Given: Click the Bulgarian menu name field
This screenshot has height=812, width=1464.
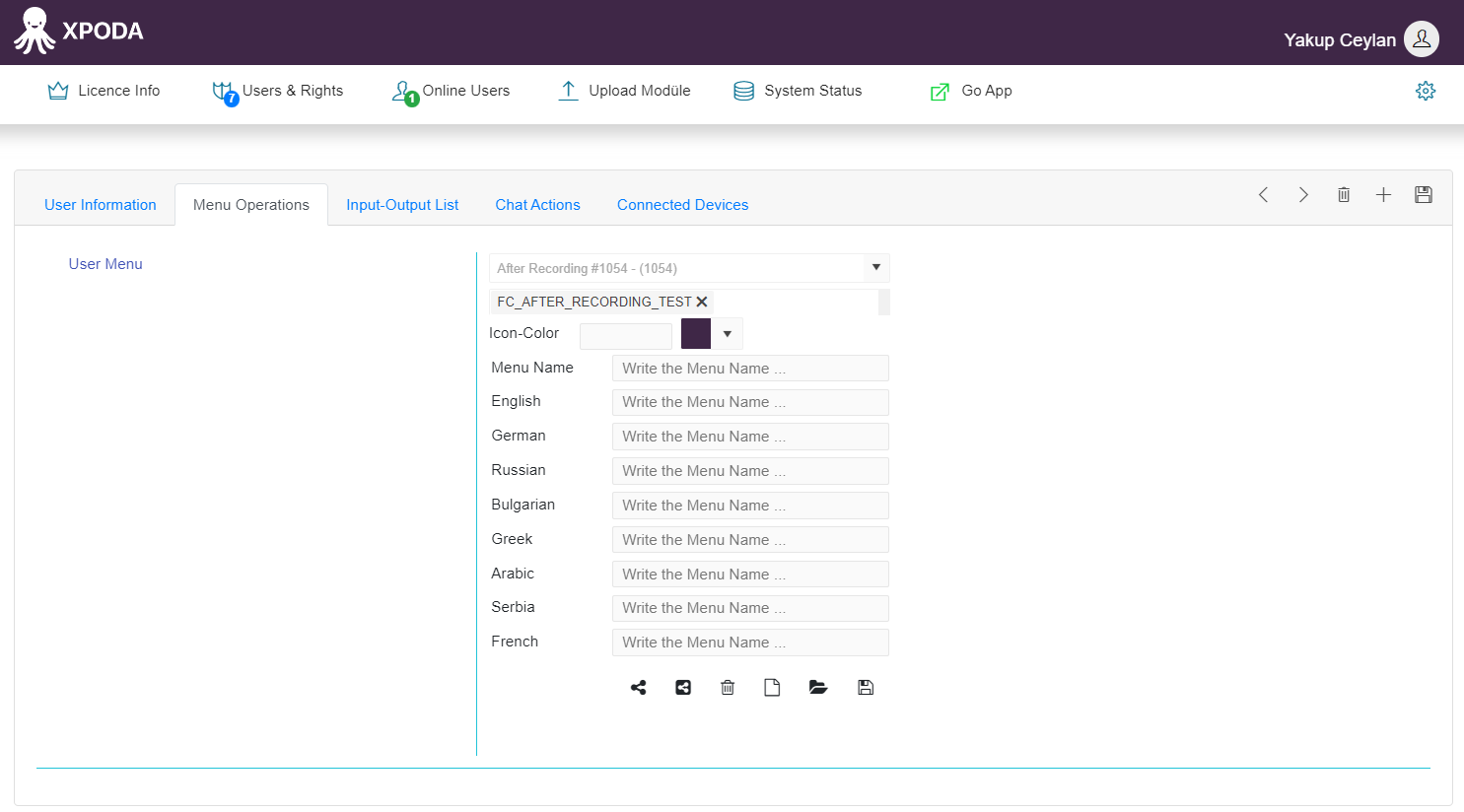Looking at the screenshot, I should click(750, 506).
